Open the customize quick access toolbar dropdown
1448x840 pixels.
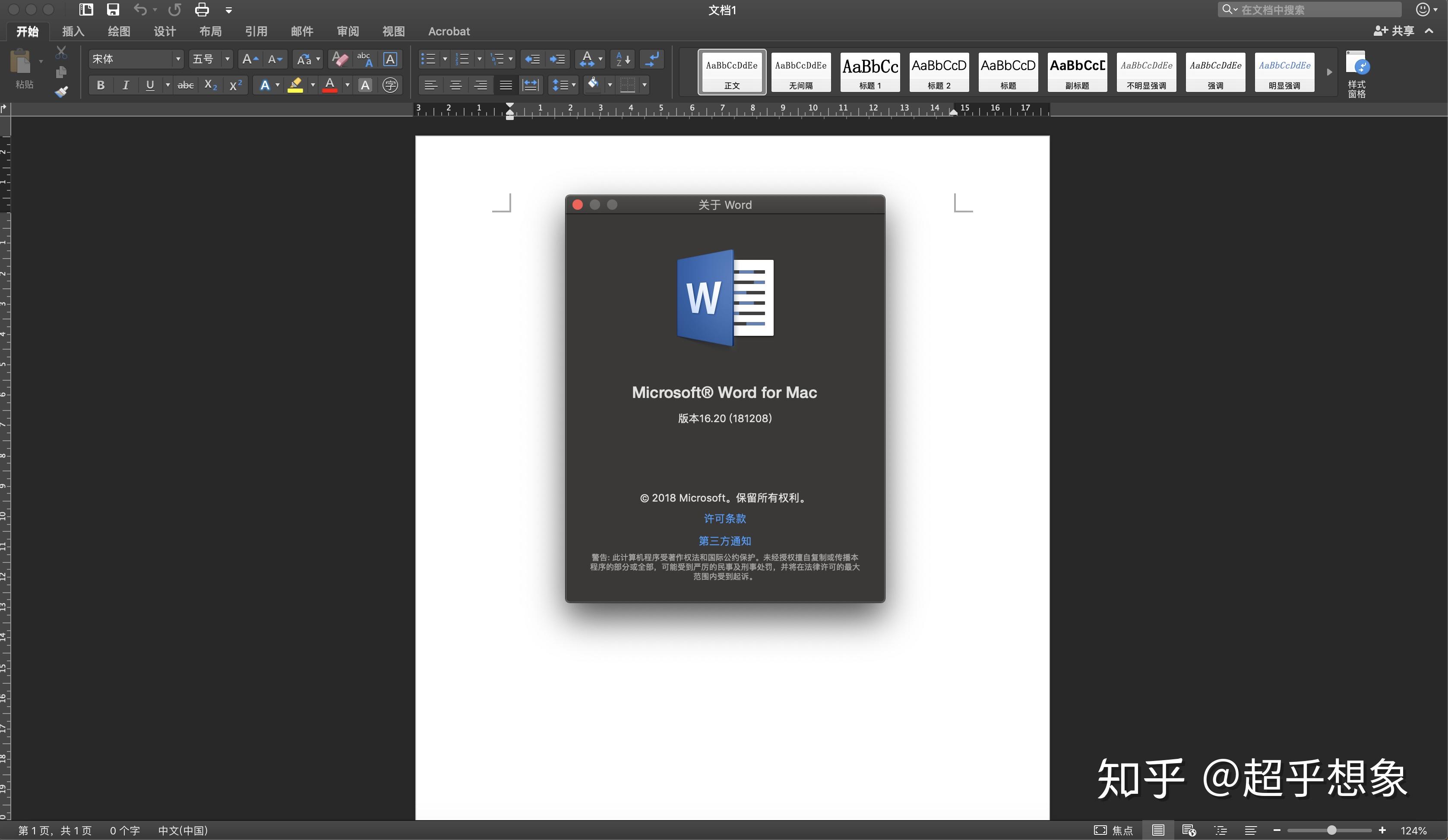click(229, 10)
